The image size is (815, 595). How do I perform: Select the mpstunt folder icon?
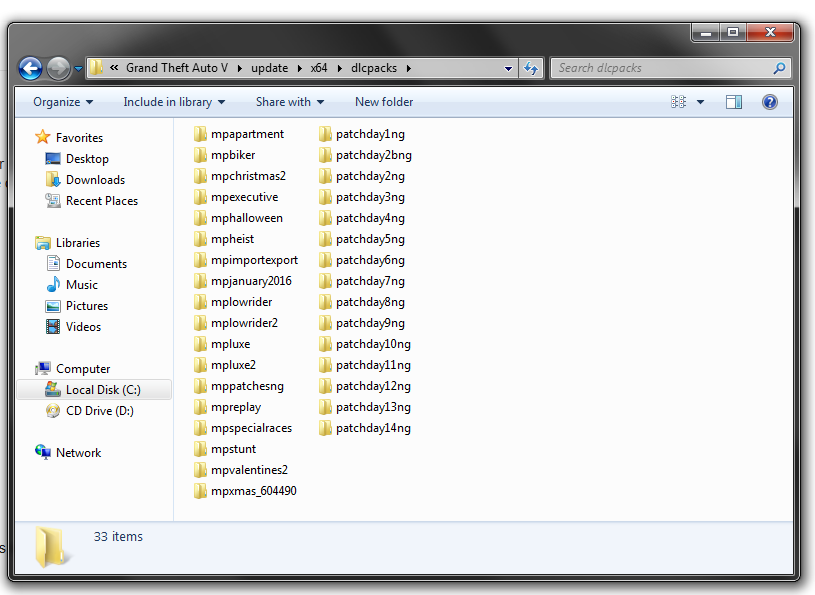(200, 449)
